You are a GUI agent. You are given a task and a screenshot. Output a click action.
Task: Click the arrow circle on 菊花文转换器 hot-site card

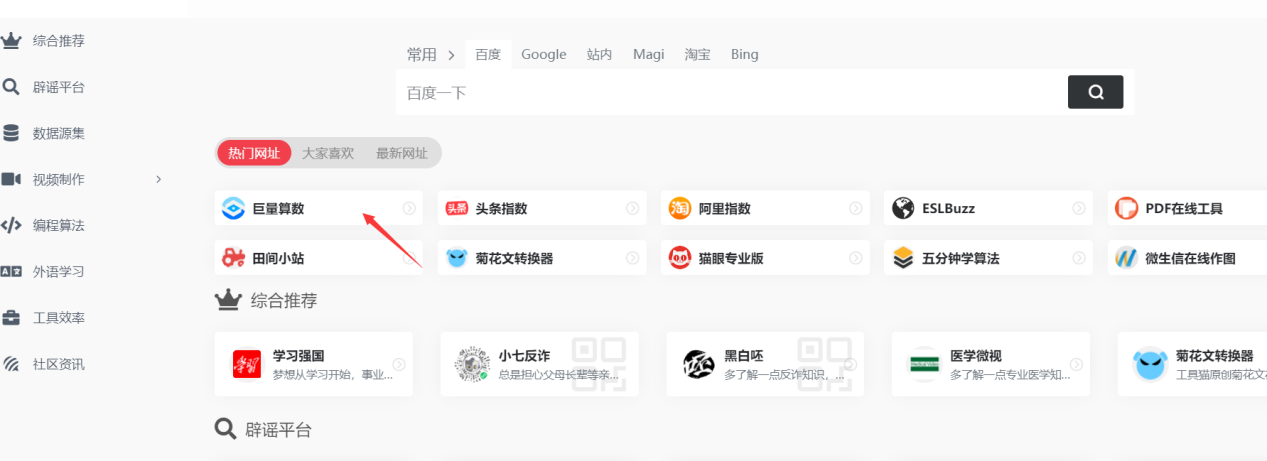point(632,258)
